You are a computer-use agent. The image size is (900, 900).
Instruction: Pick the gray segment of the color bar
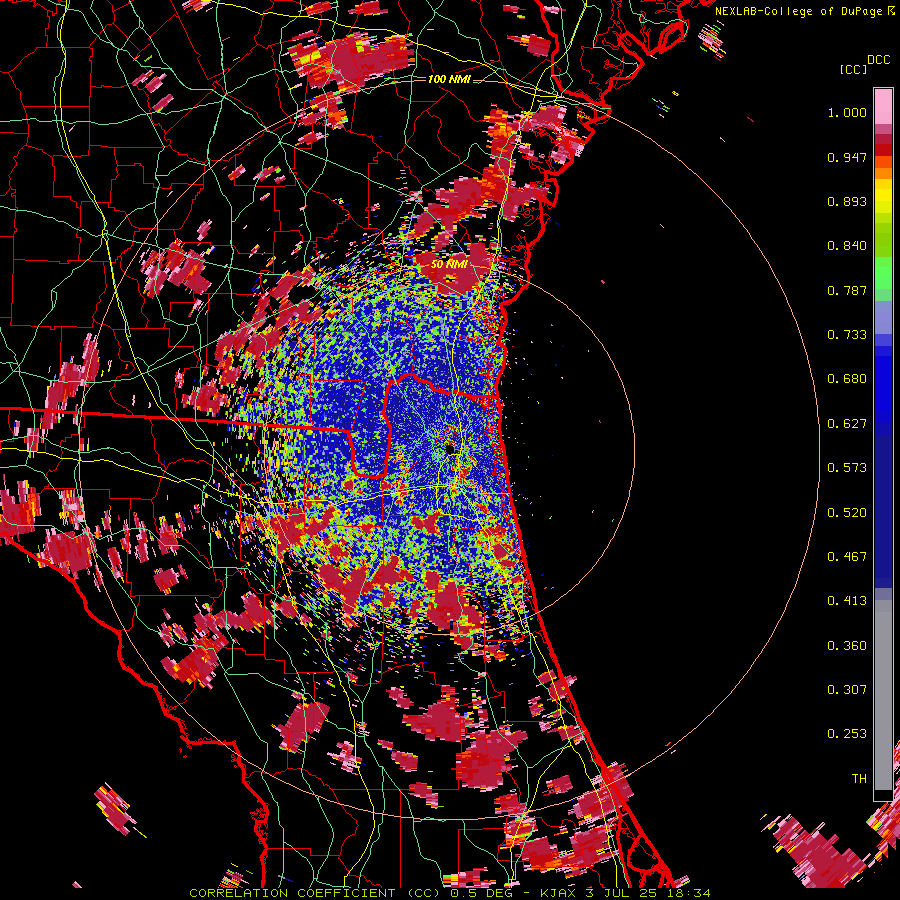click(883, 695)
